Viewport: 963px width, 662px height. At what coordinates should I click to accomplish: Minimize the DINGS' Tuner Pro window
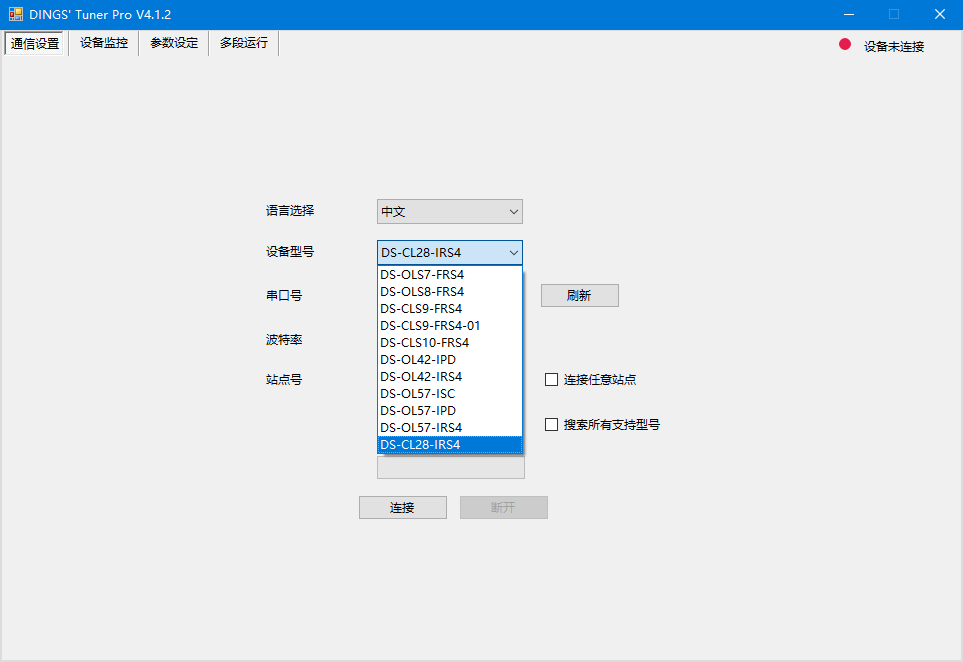pyautogui.click(x=849, y=14)
